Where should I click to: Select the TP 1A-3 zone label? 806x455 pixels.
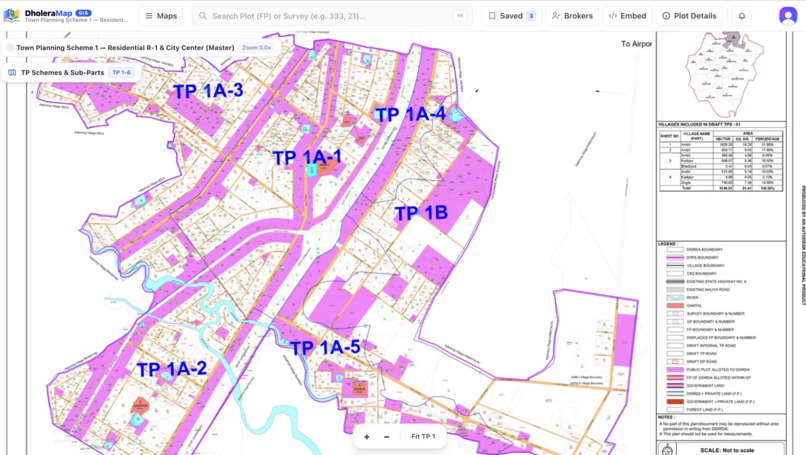pyautogui.click(x=208, y=91)
